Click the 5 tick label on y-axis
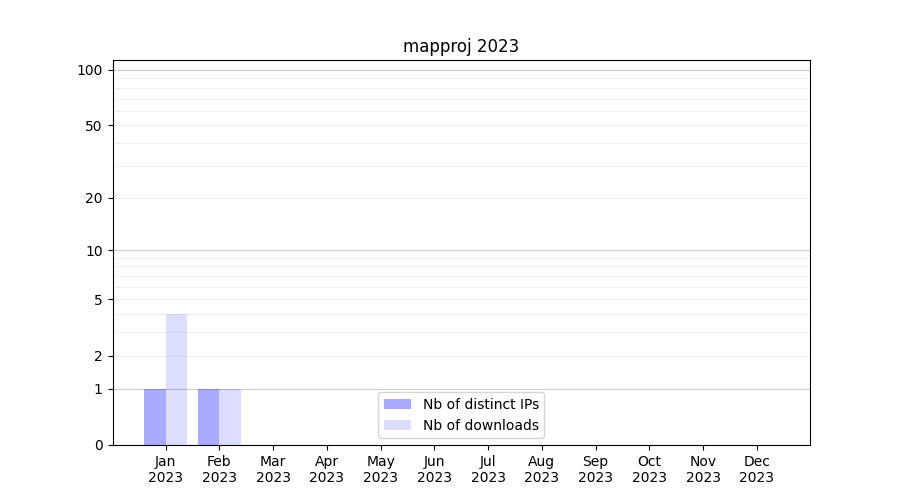Viewport: 900px width, 500px height. [x=98, y=300]
